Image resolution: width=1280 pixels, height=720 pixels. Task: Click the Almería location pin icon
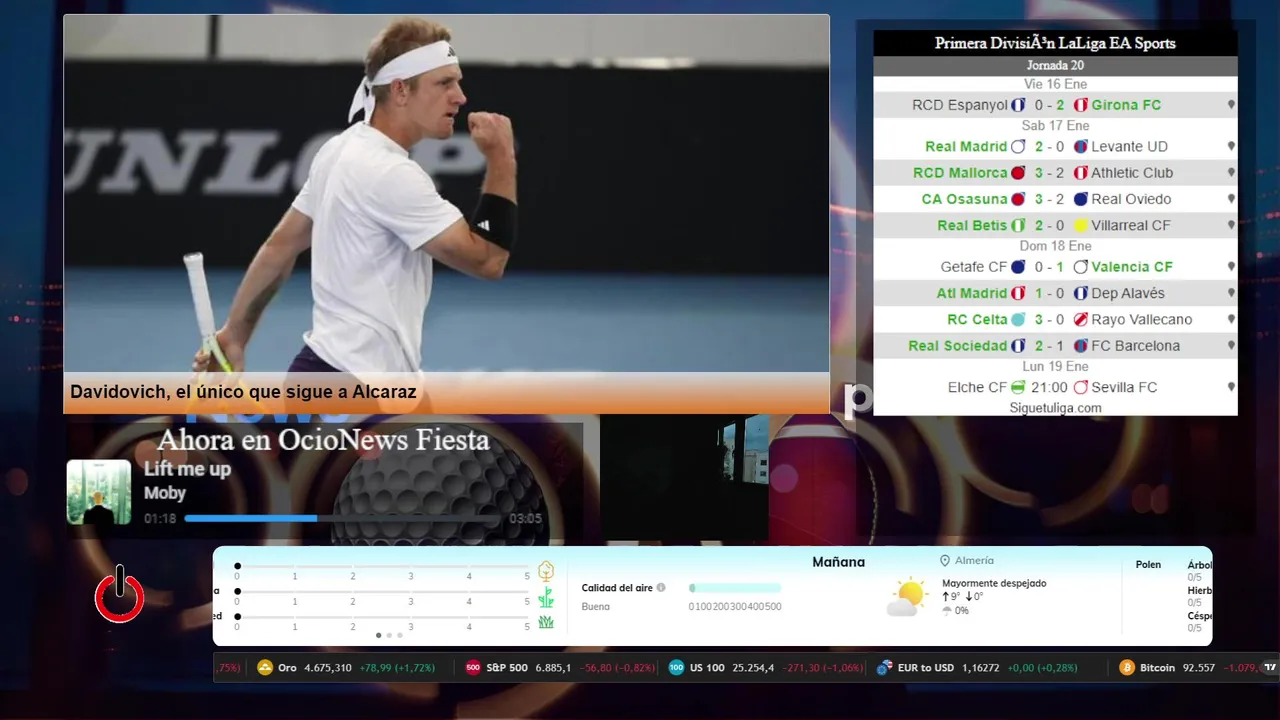coord(945,561)
